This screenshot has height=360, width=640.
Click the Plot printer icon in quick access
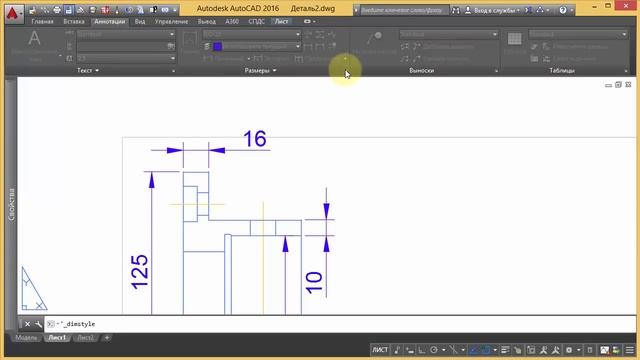click(x=57, y=9)
